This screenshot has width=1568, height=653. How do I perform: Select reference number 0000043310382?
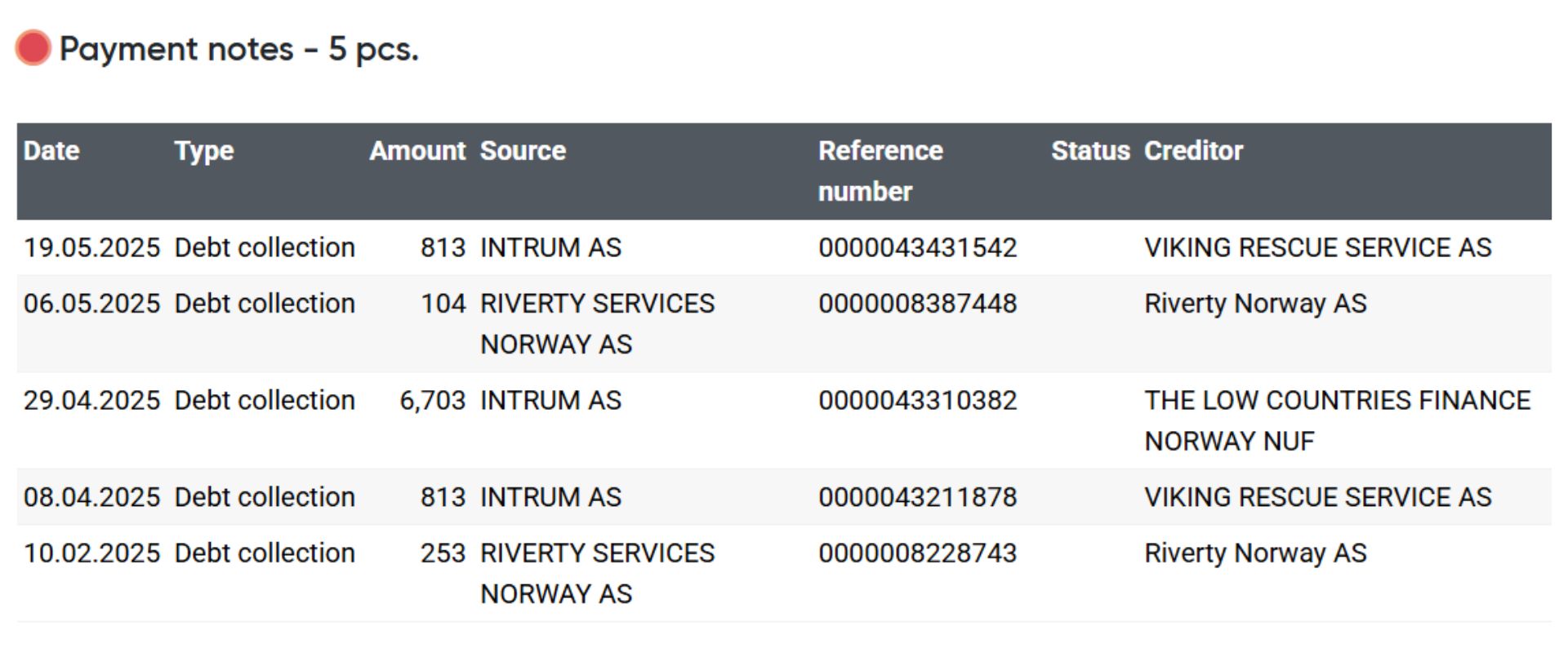[918, 401]
